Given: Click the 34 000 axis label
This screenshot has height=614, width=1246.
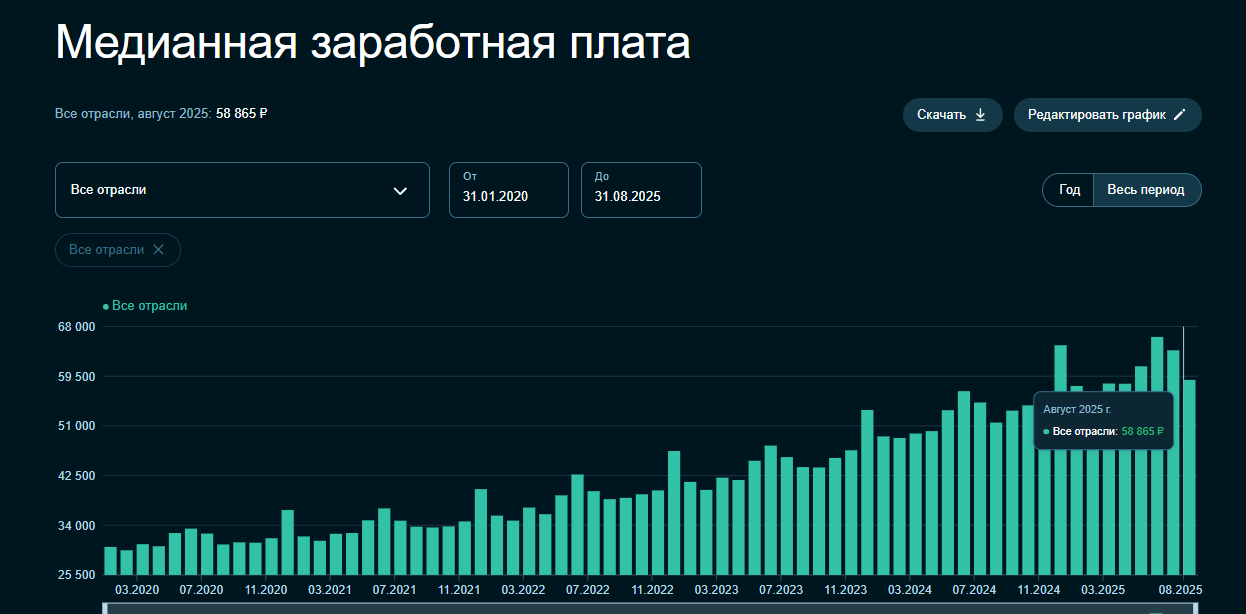Looking at the screenshot, I should [x=75, y=526].
